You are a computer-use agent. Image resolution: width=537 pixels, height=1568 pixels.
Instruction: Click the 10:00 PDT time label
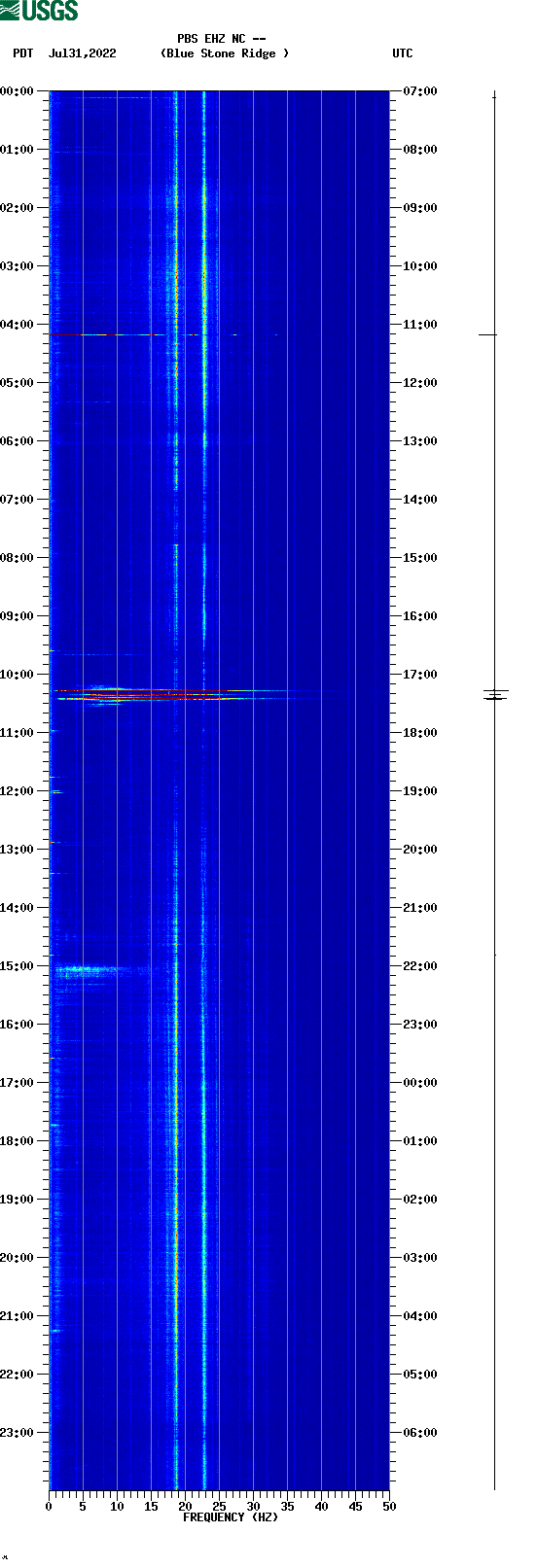[x=17, y=675]
